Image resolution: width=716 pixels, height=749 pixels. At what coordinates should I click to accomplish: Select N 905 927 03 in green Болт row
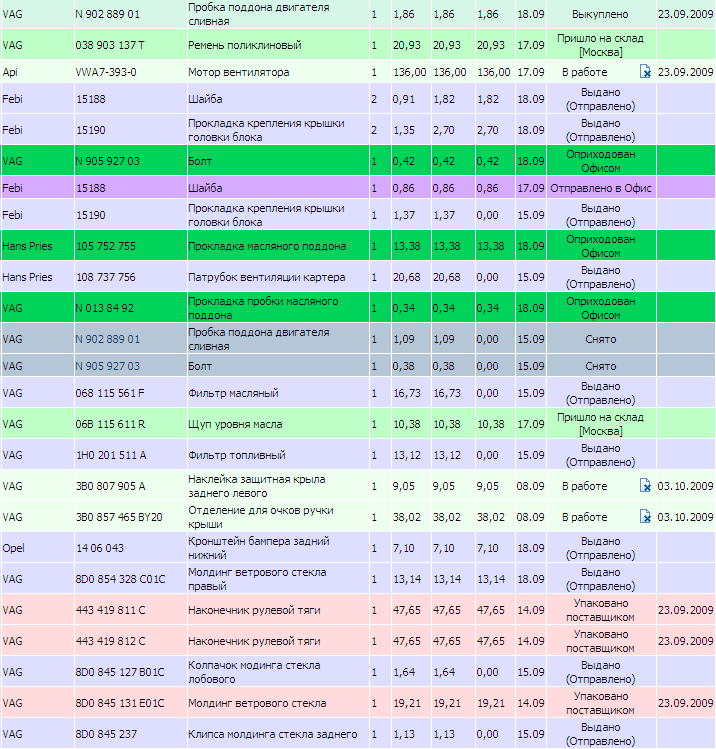pyautogui.click(x=107, y=161)
